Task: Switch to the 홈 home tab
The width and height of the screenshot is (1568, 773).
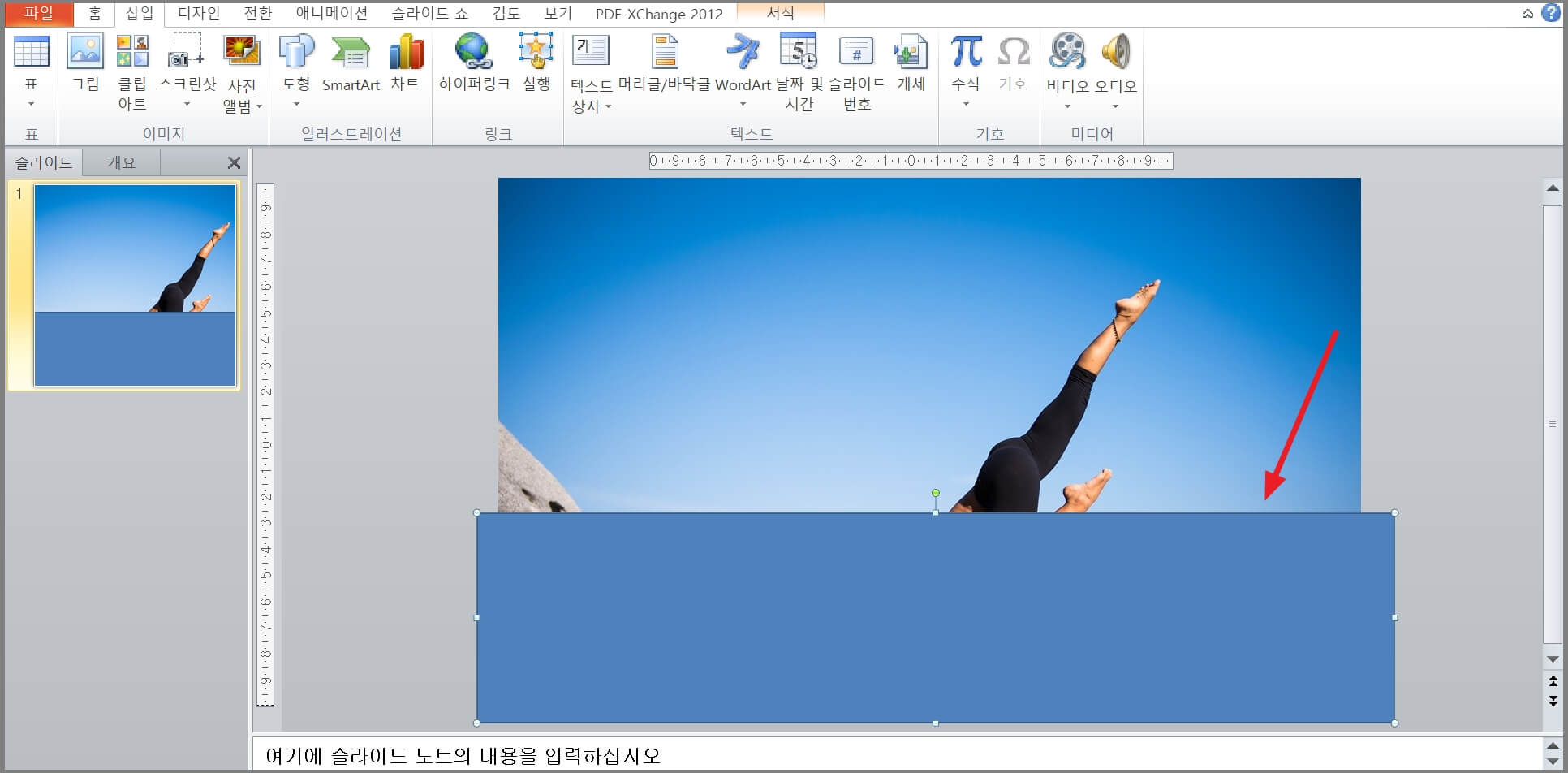Action: tap(95, 13)
